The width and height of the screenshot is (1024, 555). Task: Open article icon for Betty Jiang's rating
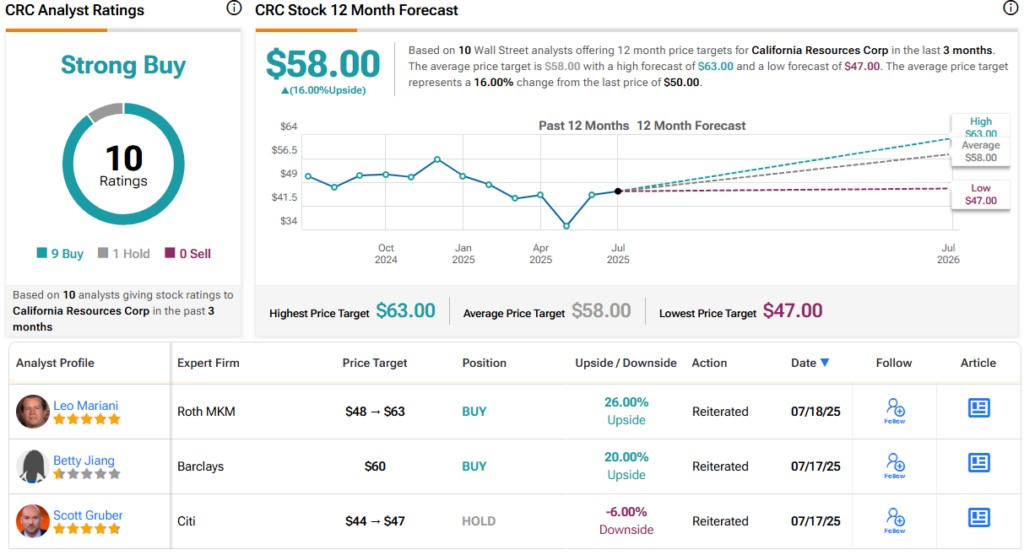click(x=978, y=463)
